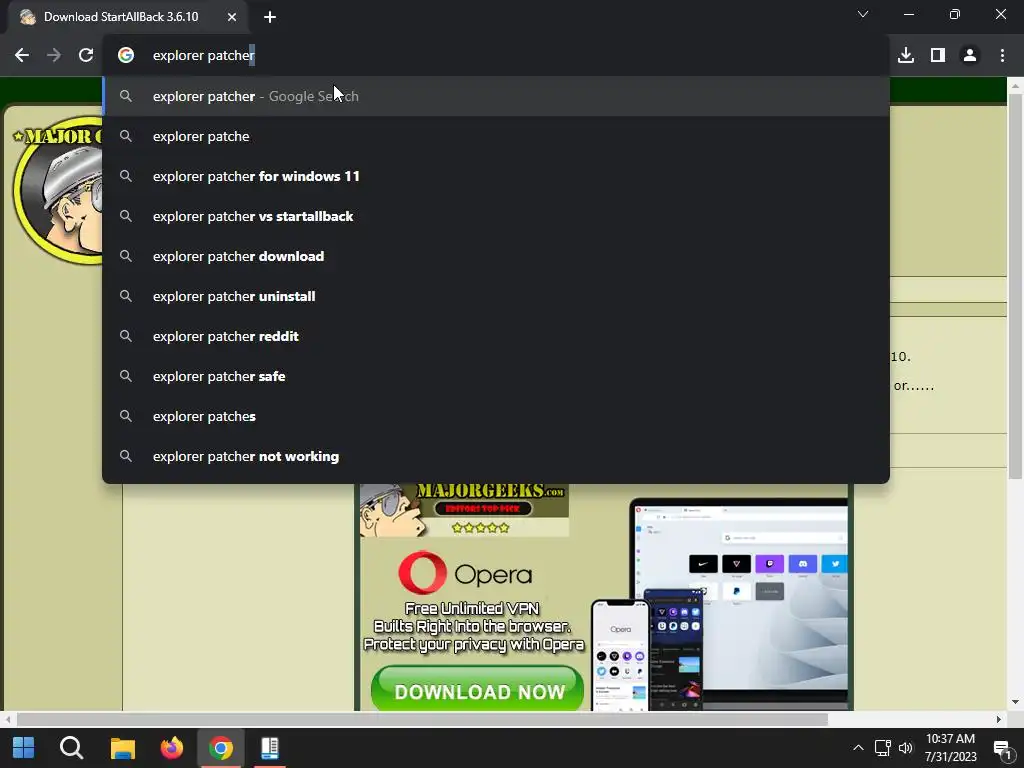Select 'explorer patcher safe' suggestion

pos(496,376)
